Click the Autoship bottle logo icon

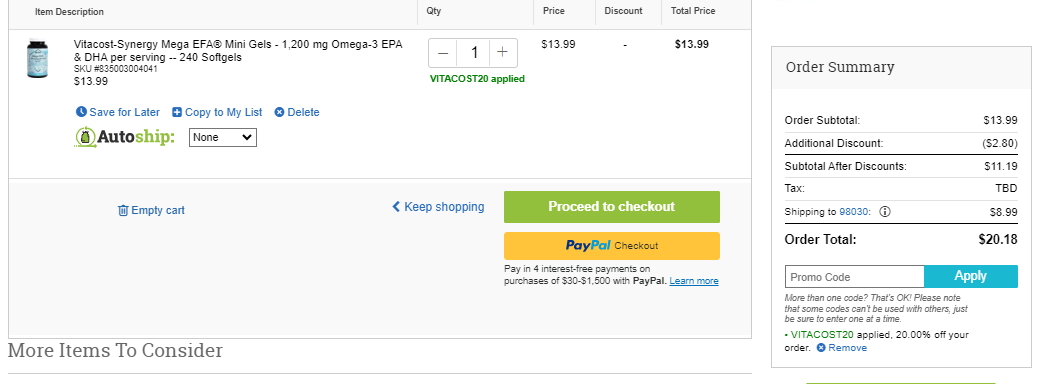[85, 137]
